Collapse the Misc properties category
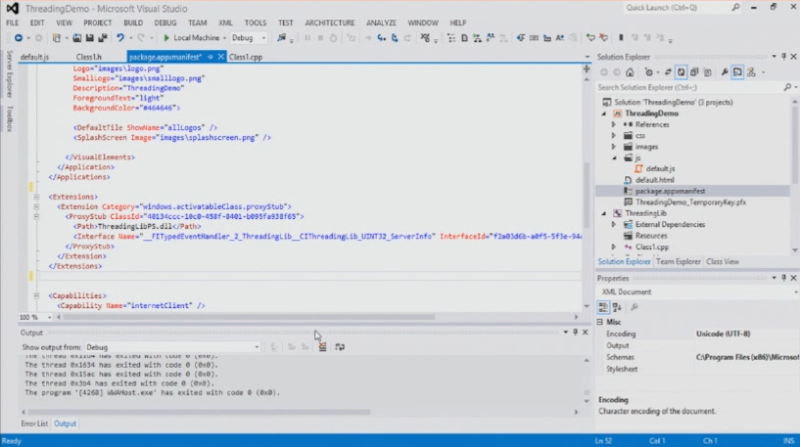 600,322
